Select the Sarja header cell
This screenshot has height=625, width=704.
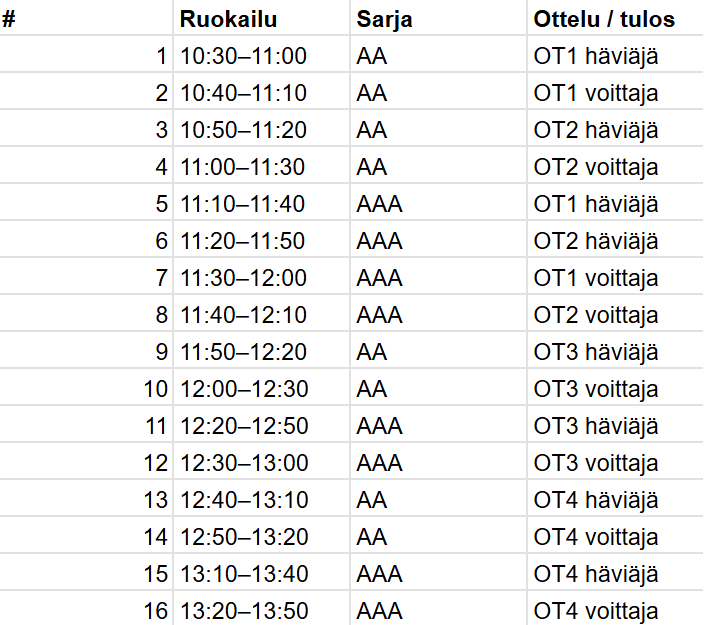pyautogui.click(x=438, y=18)
